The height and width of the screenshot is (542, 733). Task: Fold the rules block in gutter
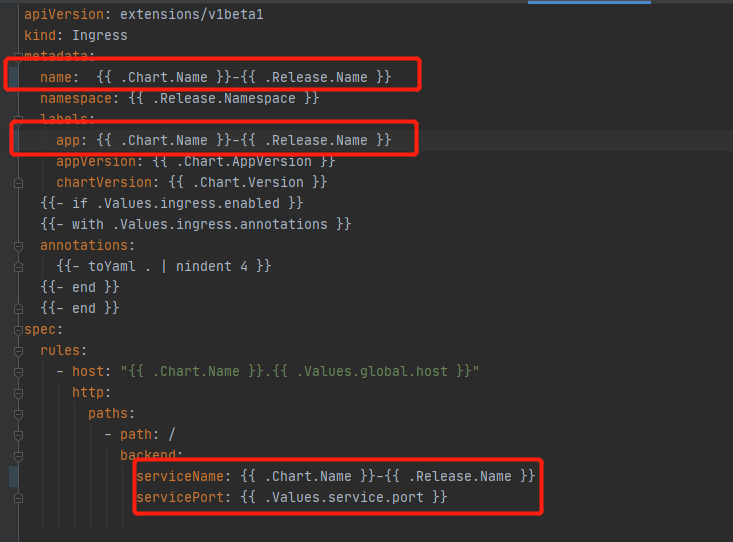click(17, 351)
